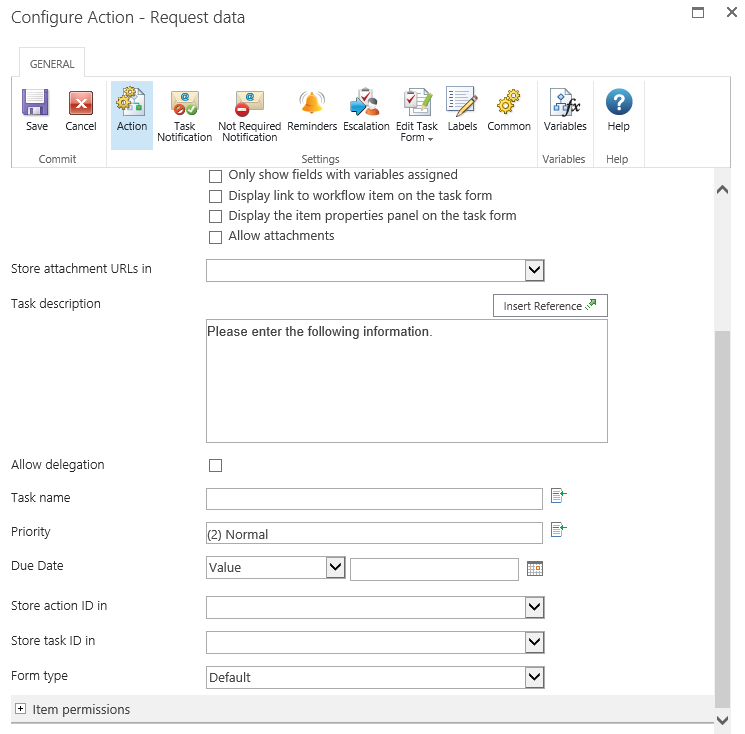Click in the Task name input field
Image resolution: width=745 pixels, height=734 pixels.
[x=374, y=499]
